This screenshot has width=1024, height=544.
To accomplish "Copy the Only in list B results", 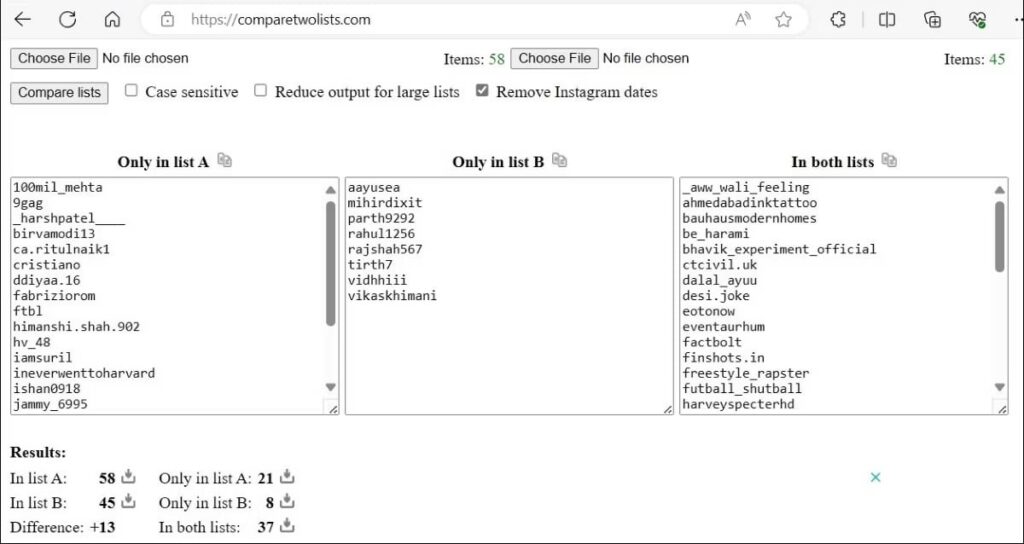I will click(560, 160).
